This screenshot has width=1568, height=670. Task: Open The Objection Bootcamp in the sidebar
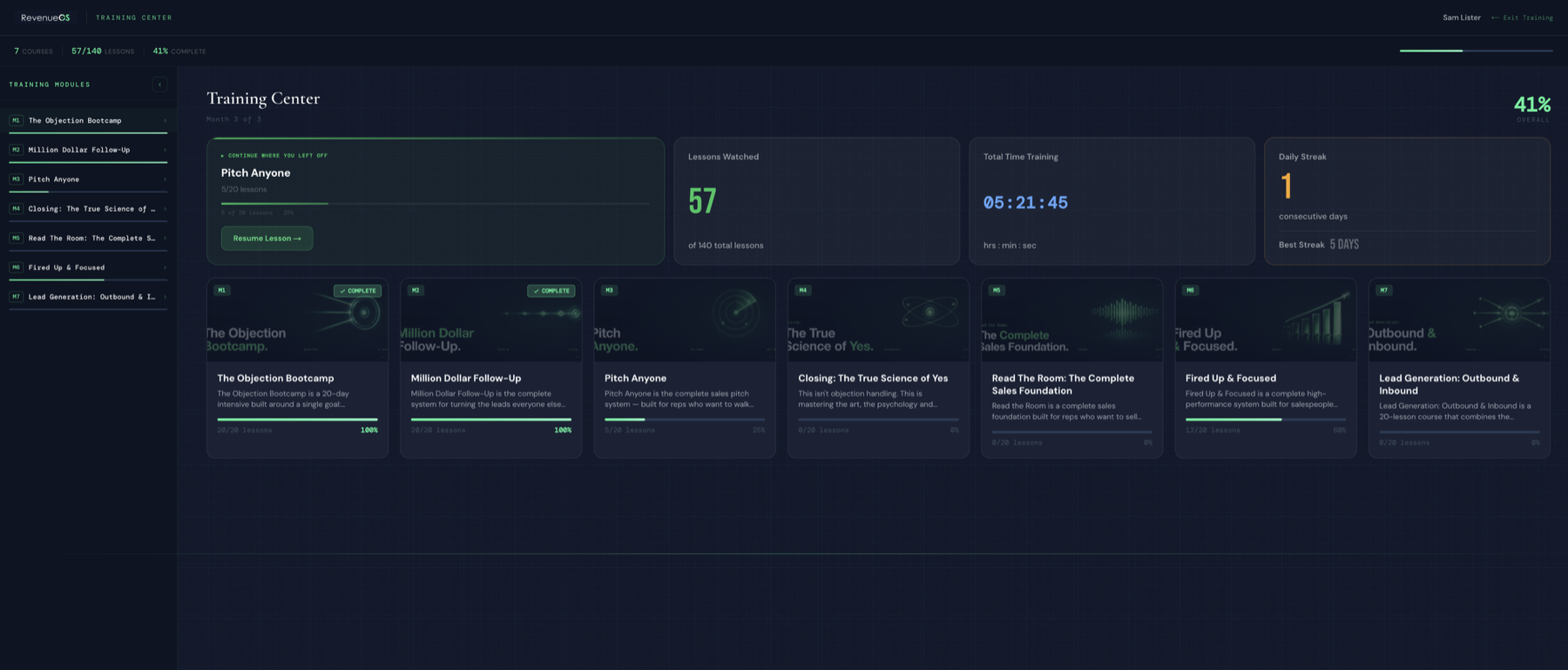pyautogui.click(x=88, y=120)
